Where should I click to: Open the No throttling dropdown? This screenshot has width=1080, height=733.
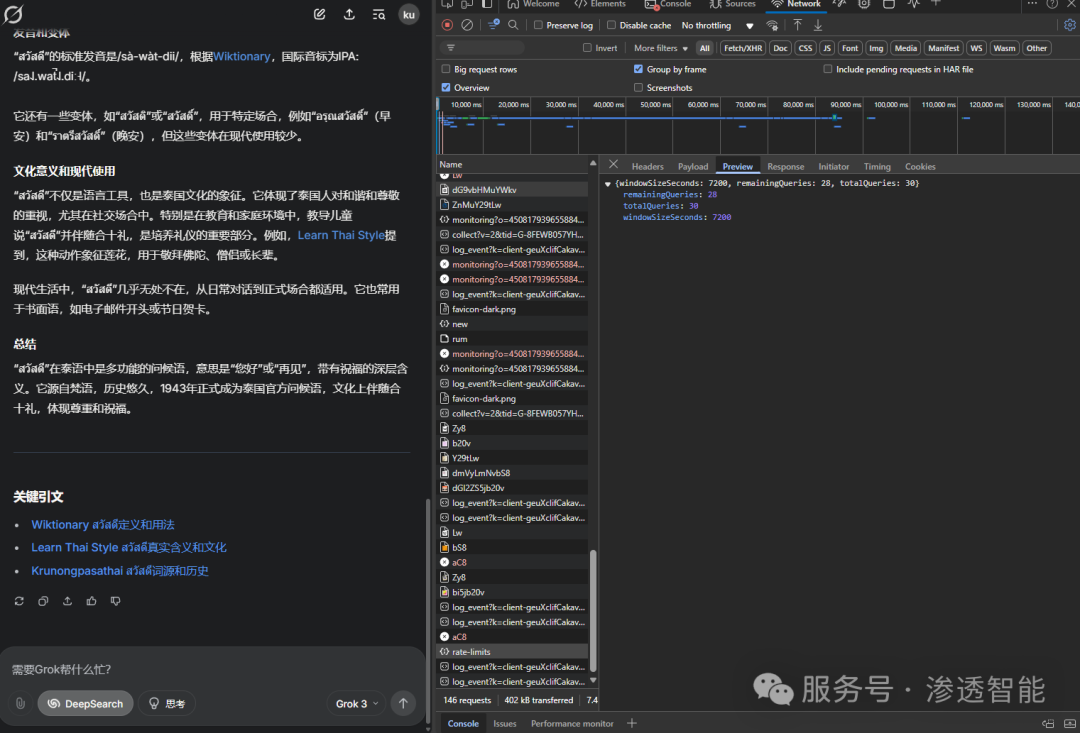pos(717,25)
